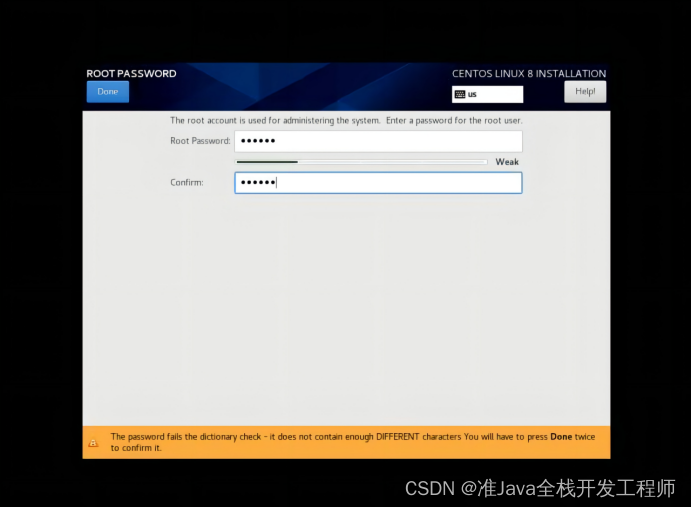Click the root account description text
This screenshot has width=692, height=508.
click(x=346, y=120)
